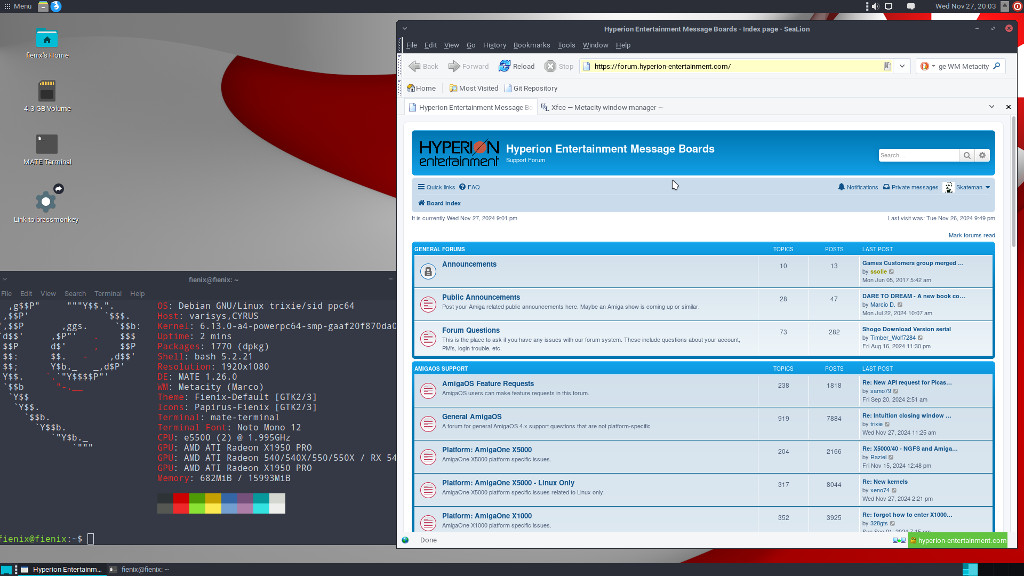The image size is (1024, 576).
Task: Open the file manager from the top panel
Action: [43, 6]
